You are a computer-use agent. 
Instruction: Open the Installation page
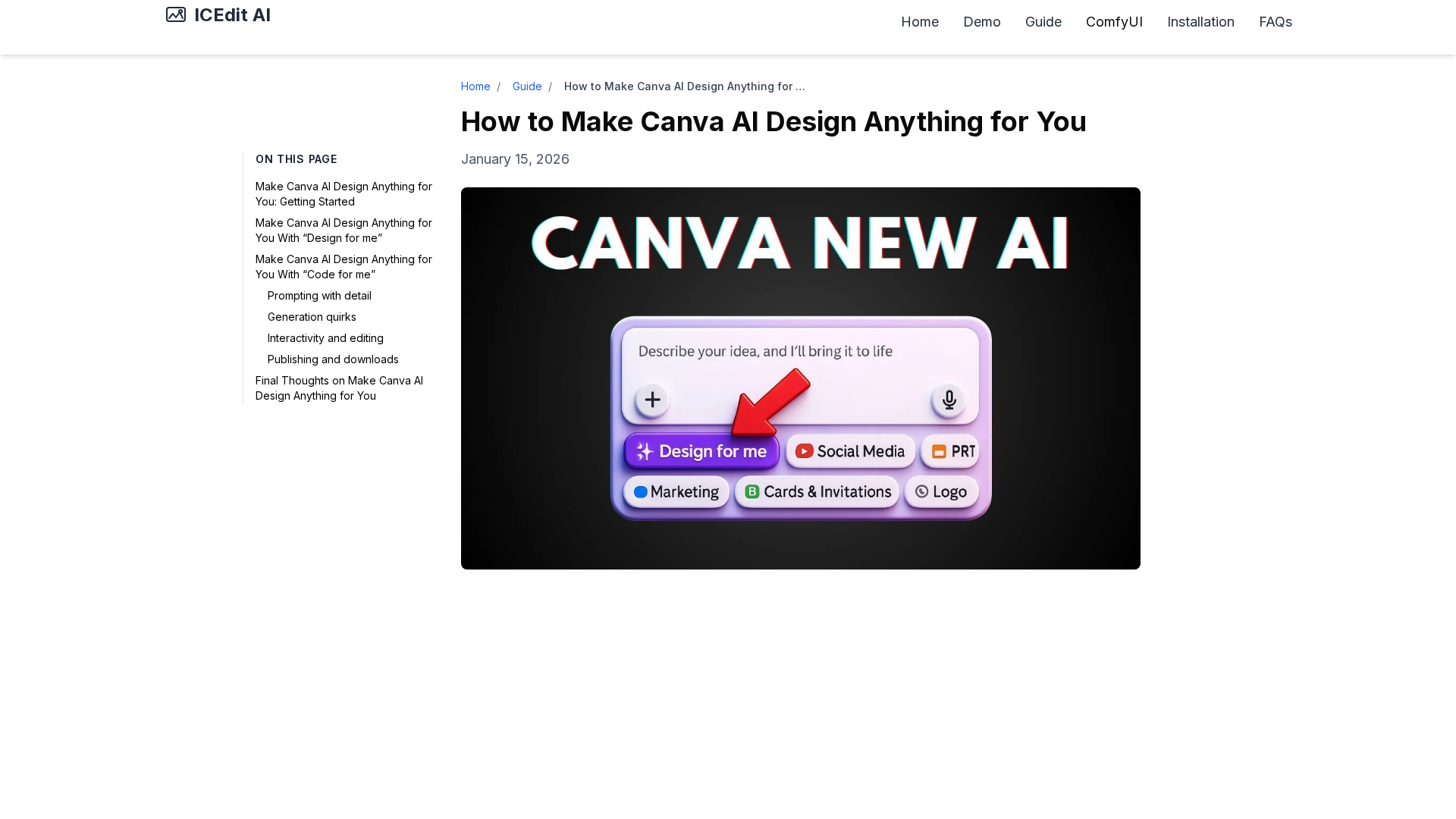point(1200,22)
